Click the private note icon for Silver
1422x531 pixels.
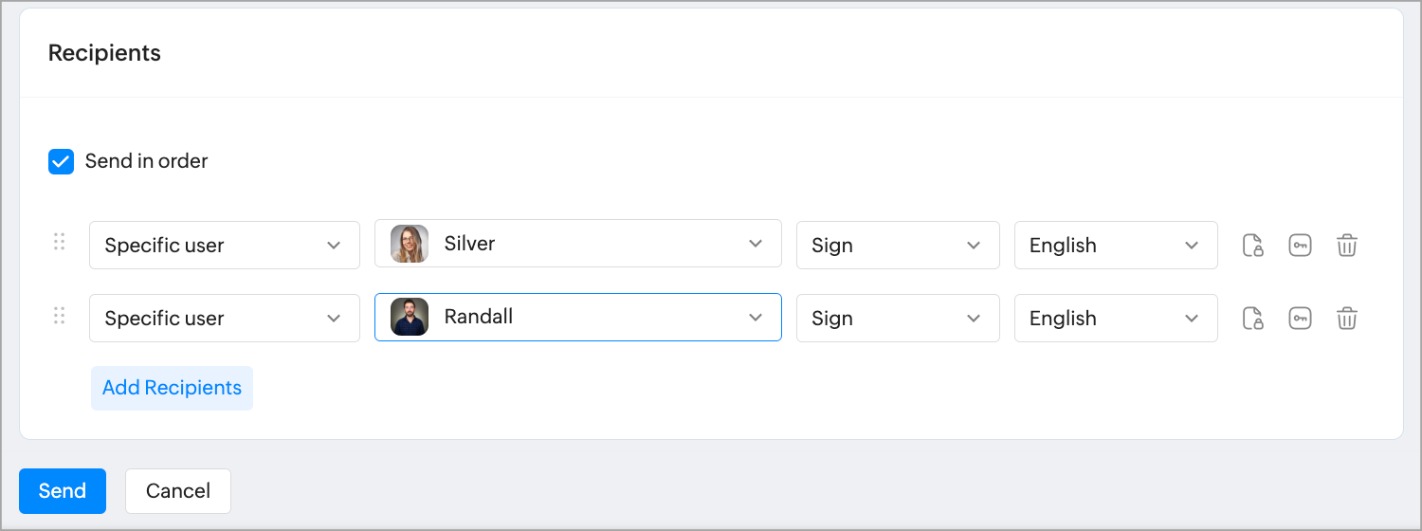1252,245
